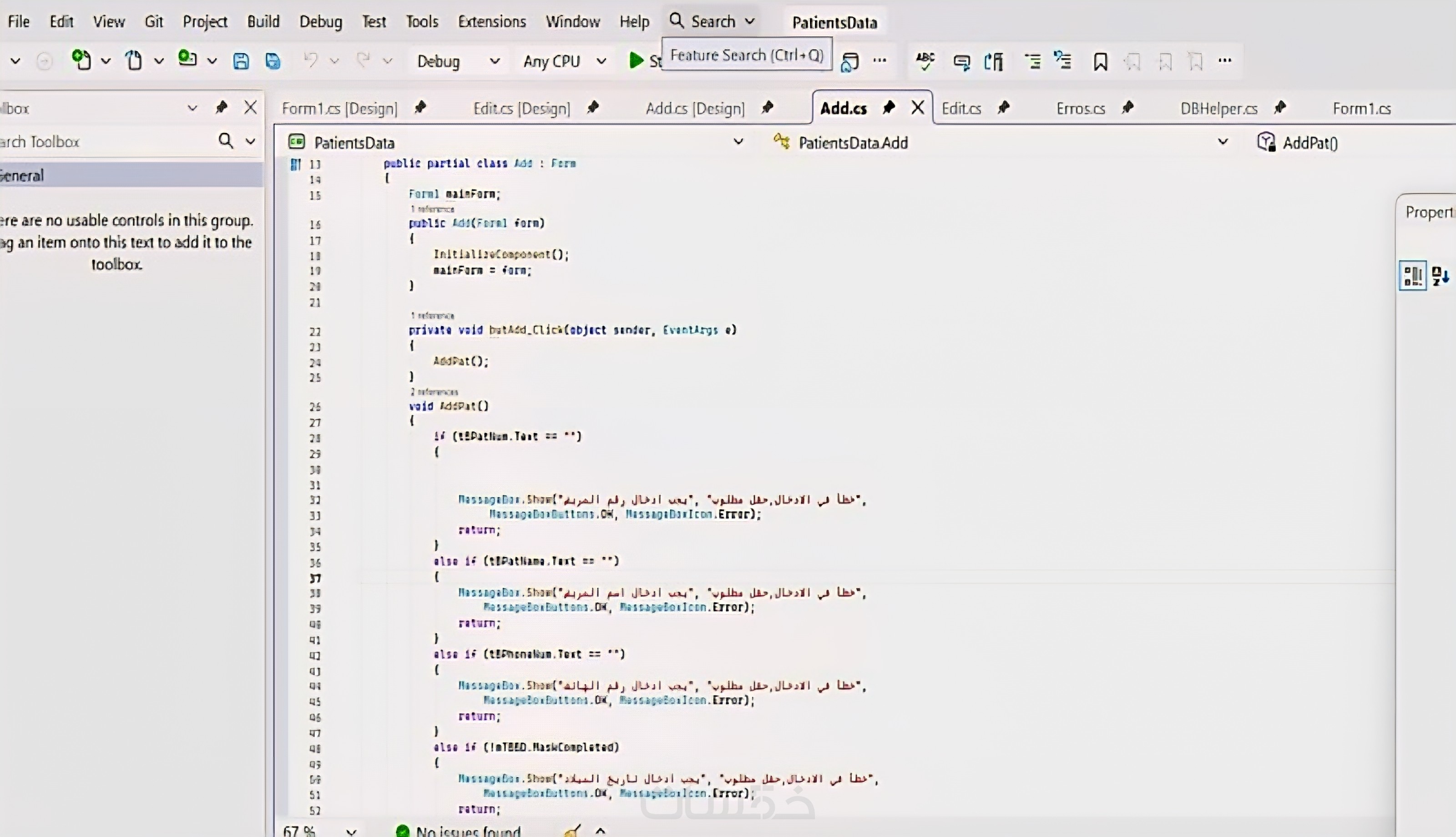Viewport: 1456px width, 837px height.
Task: Toggle pin on the DBHelper.cs tab
Action: tap(1280, 107)
